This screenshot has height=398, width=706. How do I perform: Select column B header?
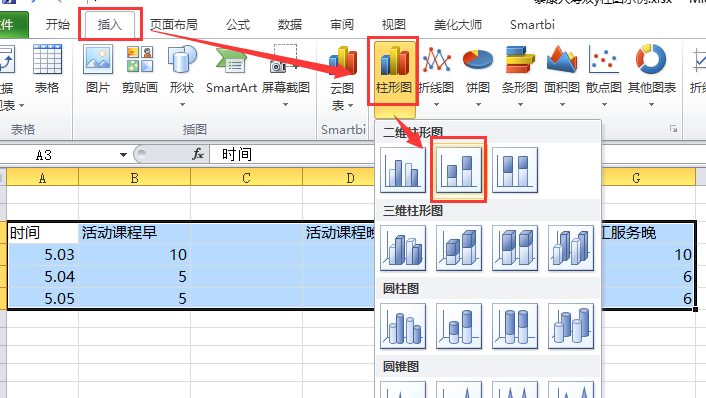tap(134, 177)
